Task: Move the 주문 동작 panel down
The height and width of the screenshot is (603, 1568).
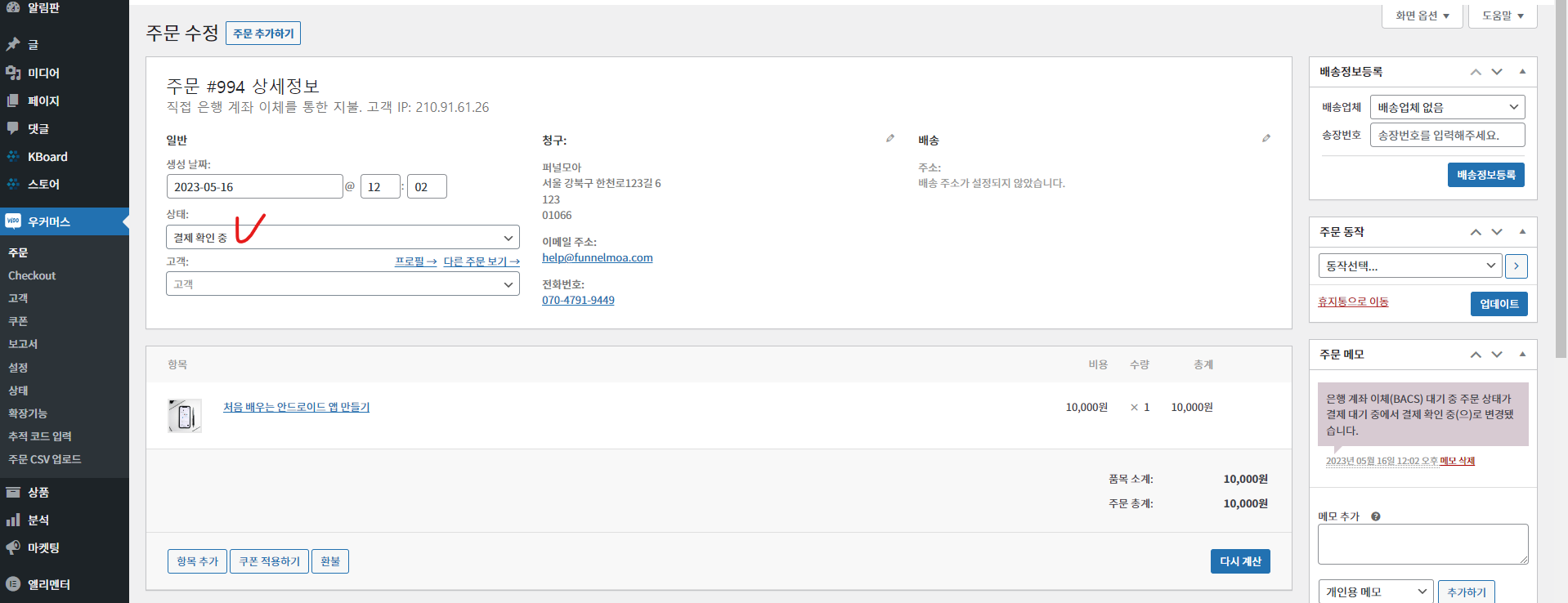Action: click(1497, 232)
